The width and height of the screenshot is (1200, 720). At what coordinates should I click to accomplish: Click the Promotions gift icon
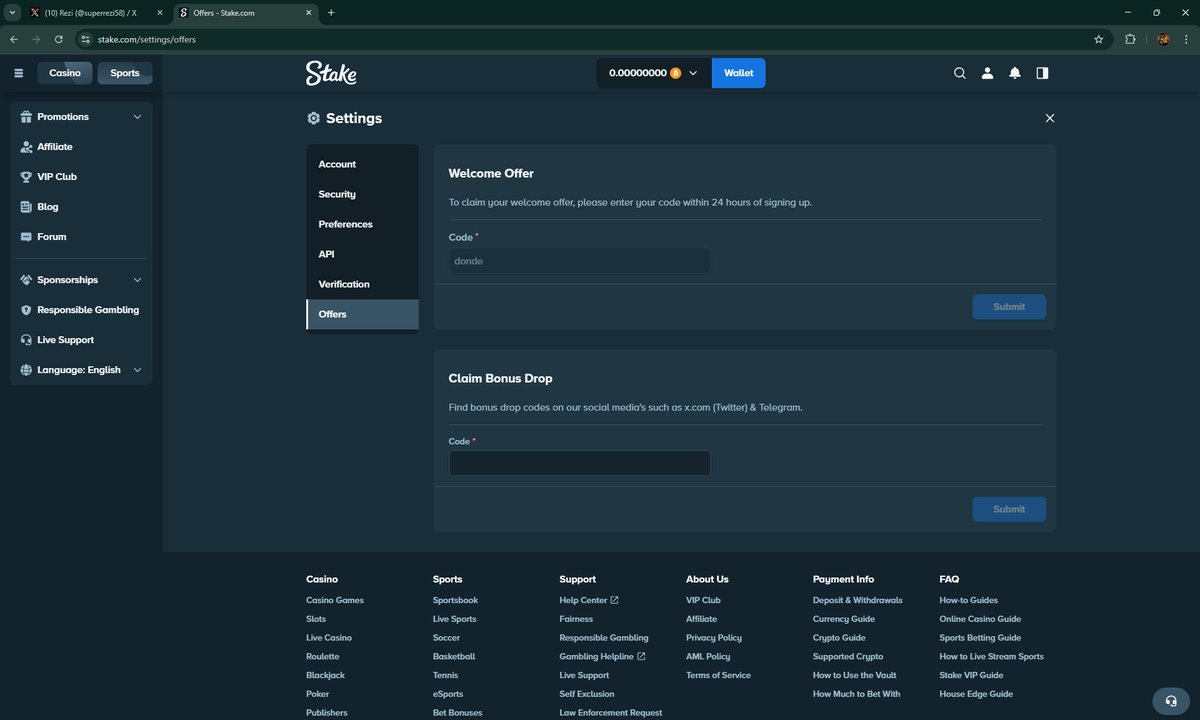(27, 117)
